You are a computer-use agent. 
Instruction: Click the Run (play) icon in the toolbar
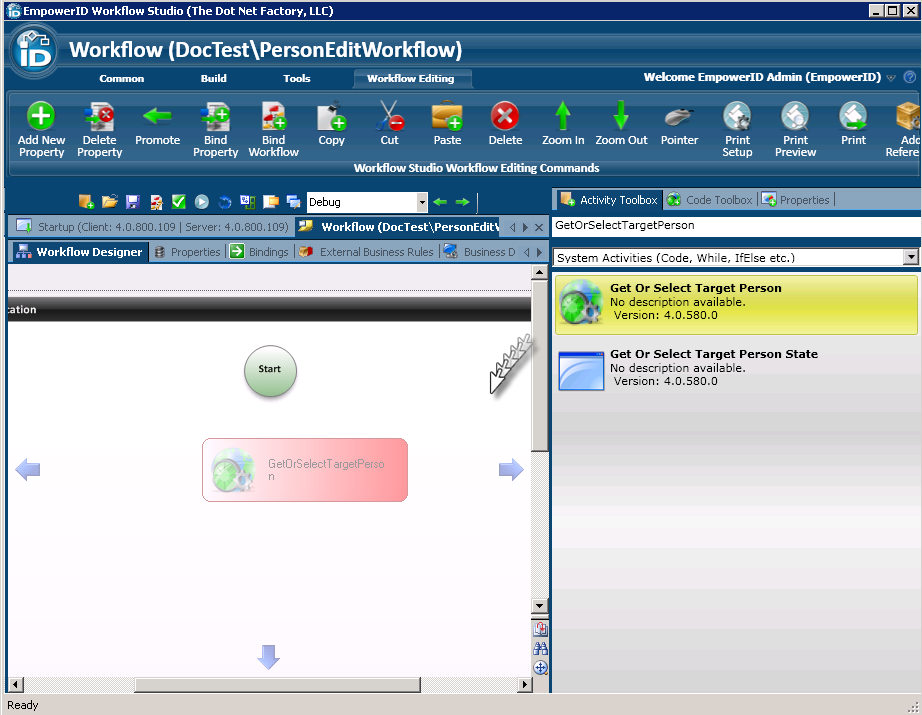pos(202,201)
